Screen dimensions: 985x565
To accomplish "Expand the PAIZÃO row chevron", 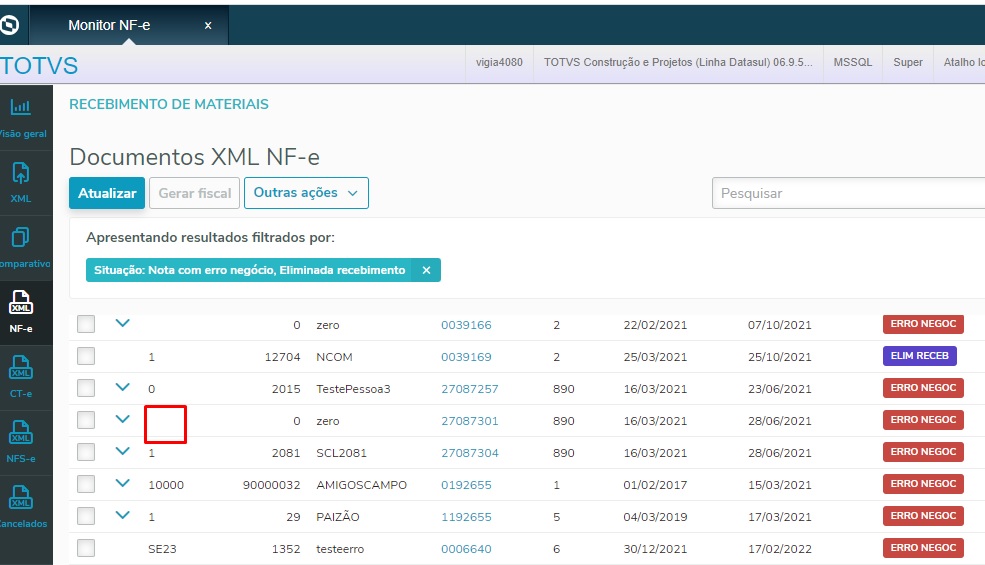I will [x=122, y=515].
